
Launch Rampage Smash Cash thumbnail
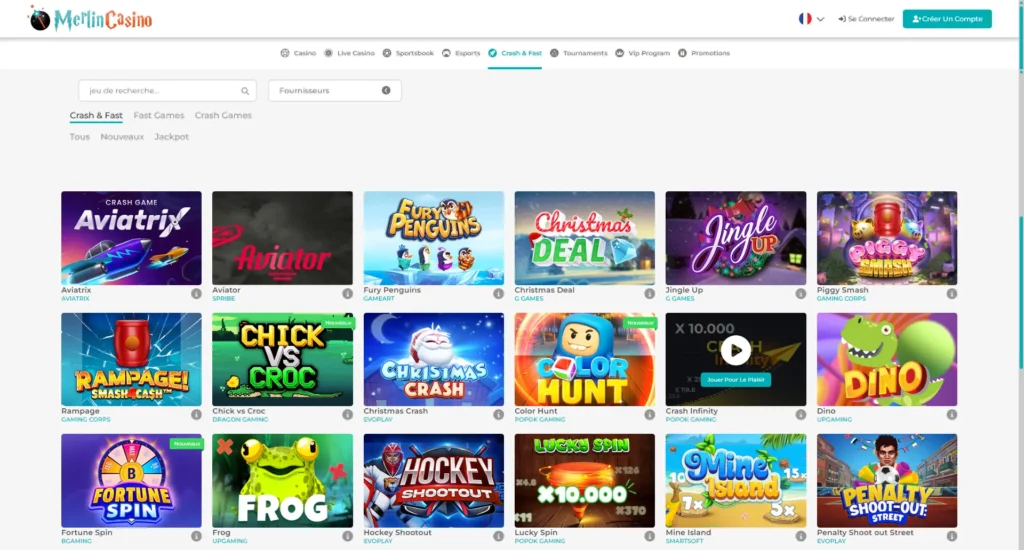point(131,359)
